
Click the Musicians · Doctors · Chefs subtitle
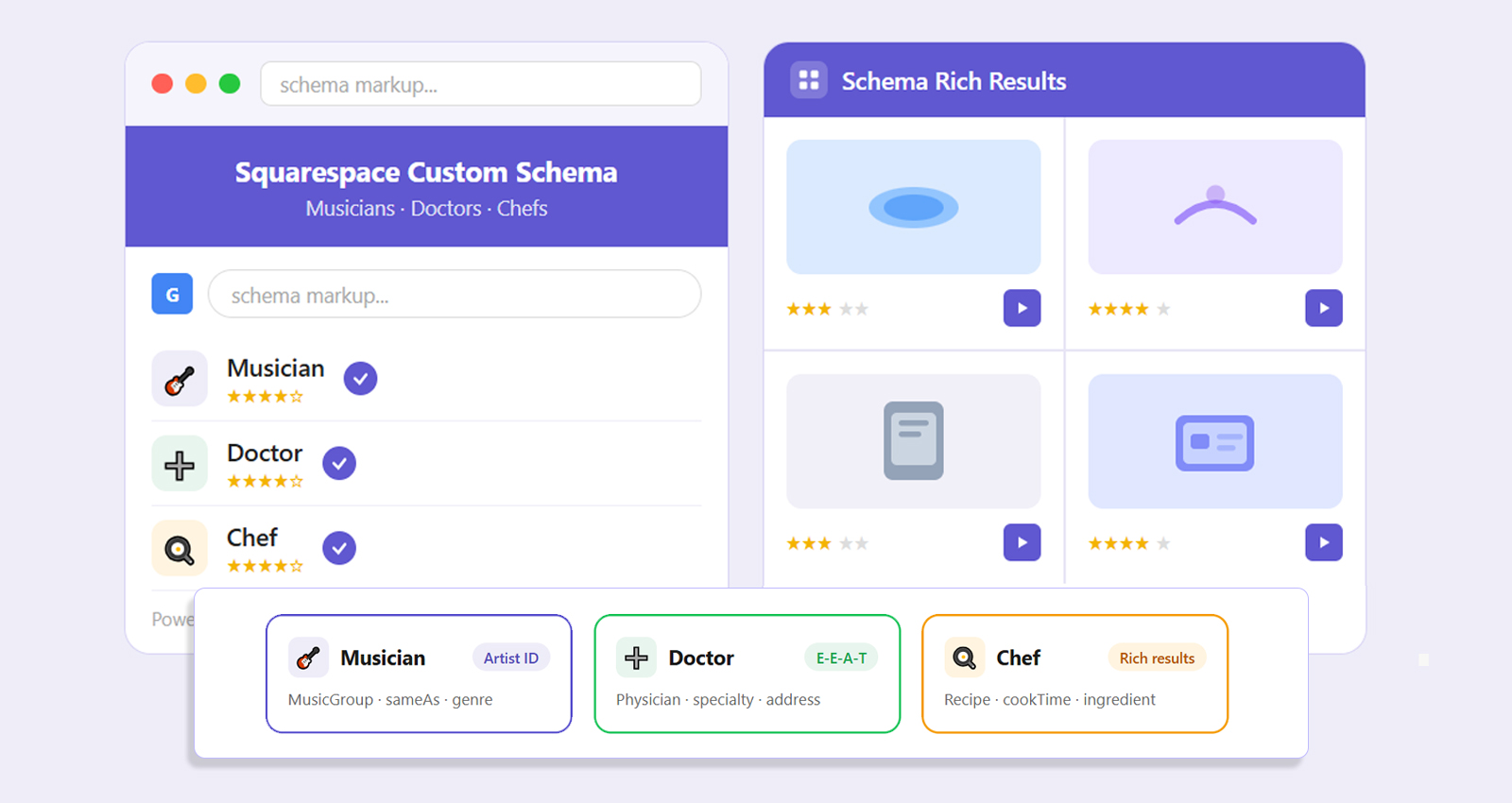426,209
